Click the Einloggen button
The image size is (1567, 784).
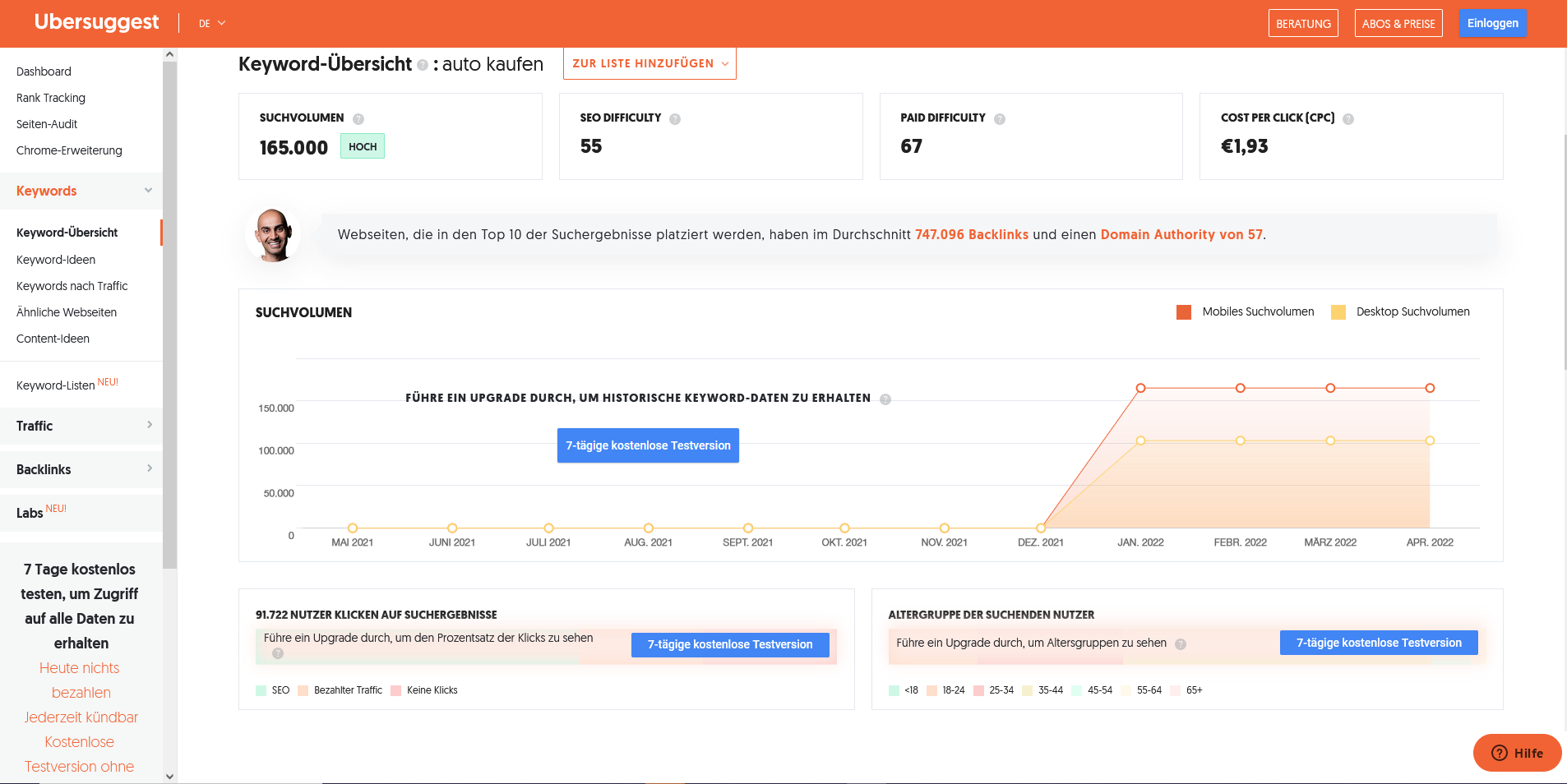pyautogui.click(x=1492, y=23)
